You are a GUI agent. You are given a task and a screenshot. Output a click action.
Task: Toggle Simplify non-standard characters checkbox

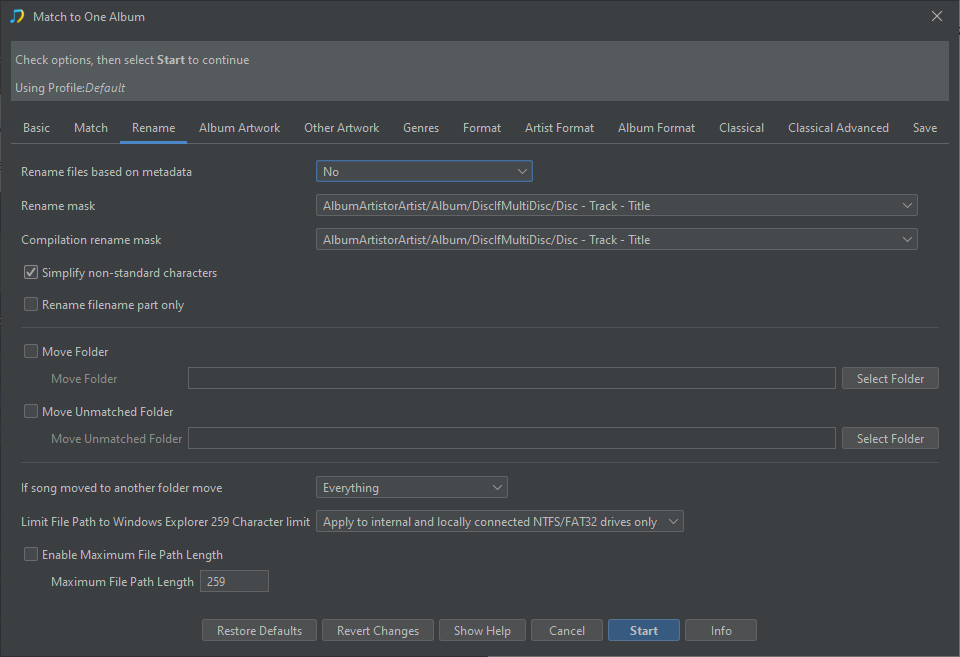click(x=31, y=272)
